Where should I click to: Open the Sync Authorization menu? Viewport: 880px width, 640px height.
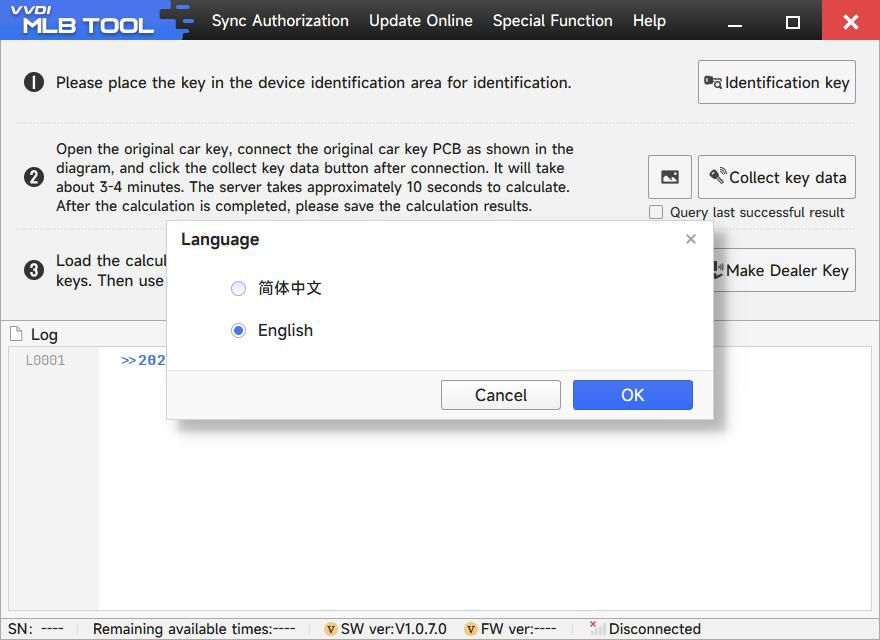click(x=280, y=20)
